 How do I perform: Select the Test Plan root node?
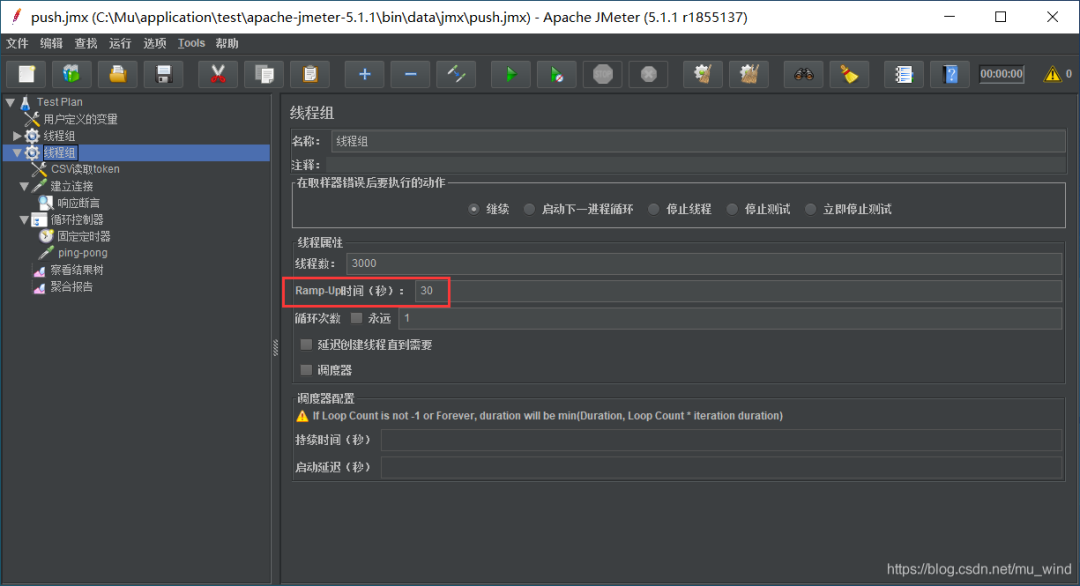pyautogui.click(x=59, y=102)
